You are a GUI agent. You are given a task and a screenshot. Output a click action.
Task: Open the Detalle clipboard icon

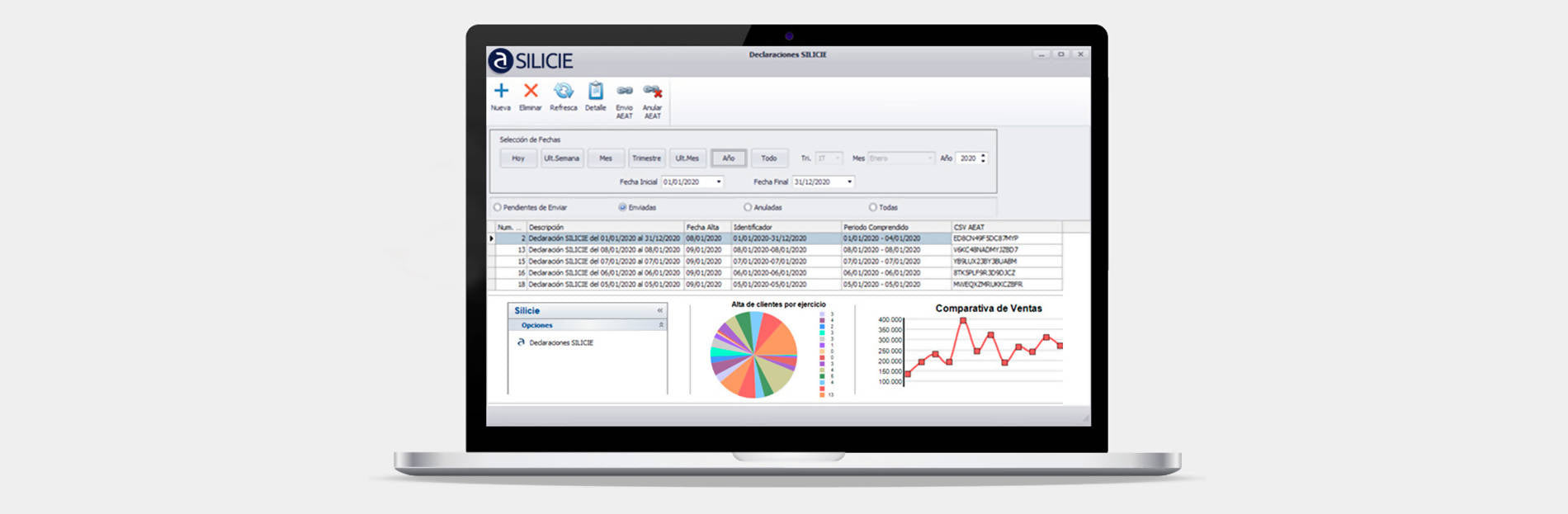595,91
